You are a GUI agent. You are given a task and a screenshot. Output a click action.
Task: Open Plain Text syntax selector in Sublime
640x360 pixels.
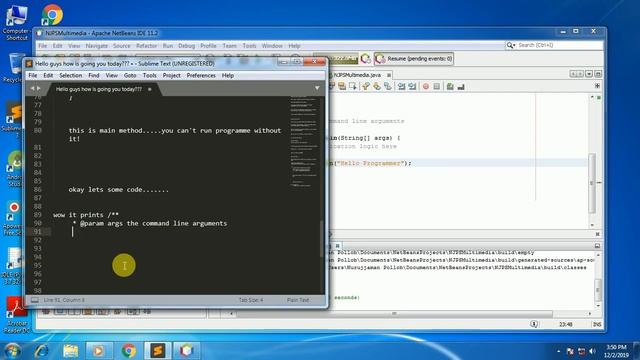tap(298, 300)
